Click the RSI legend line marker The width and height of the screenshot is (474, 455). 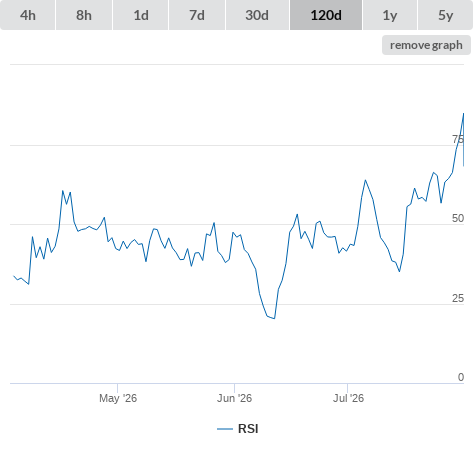click(225, 429)
